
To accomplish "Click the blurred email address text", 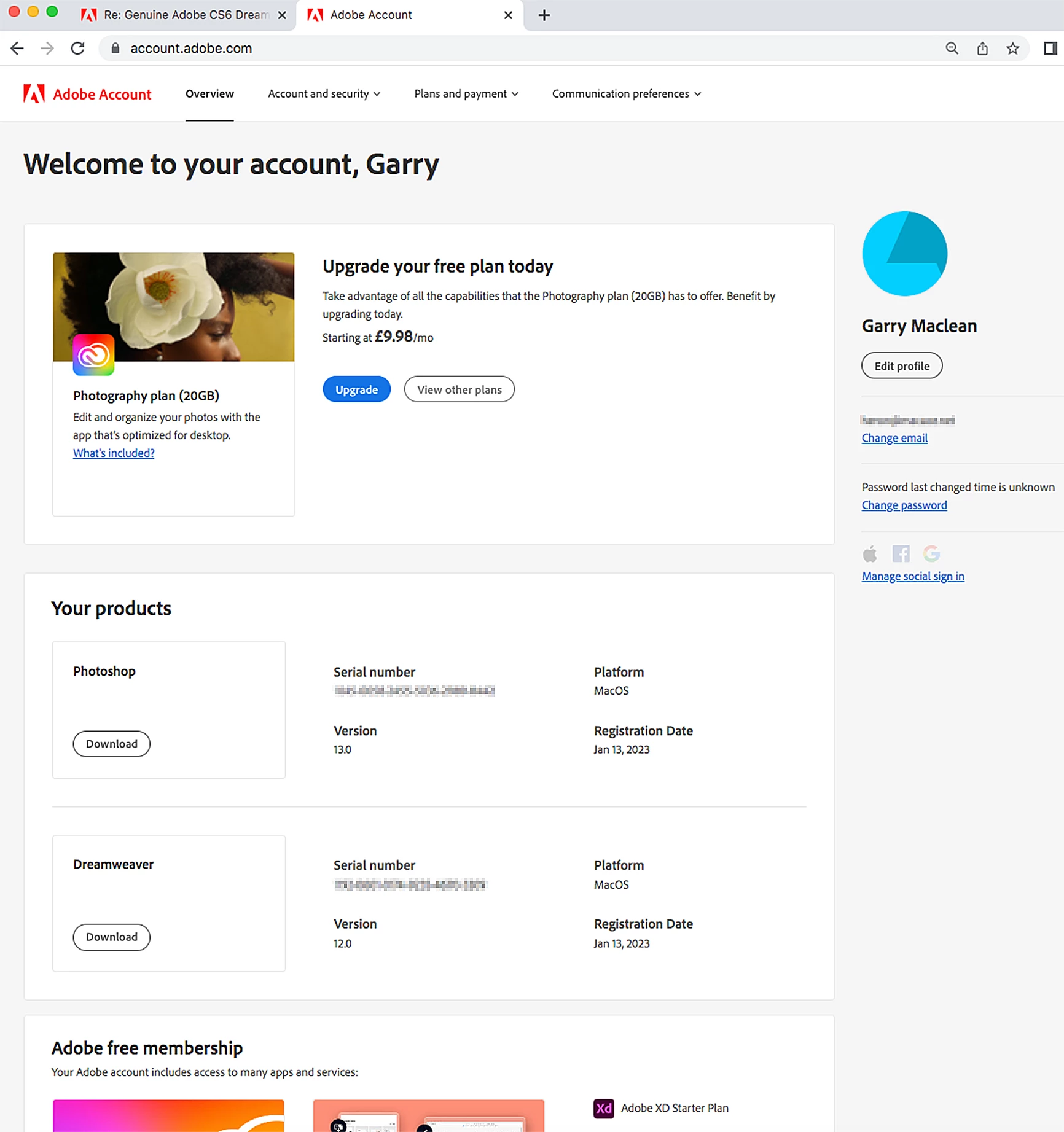I will click(908, 420).
